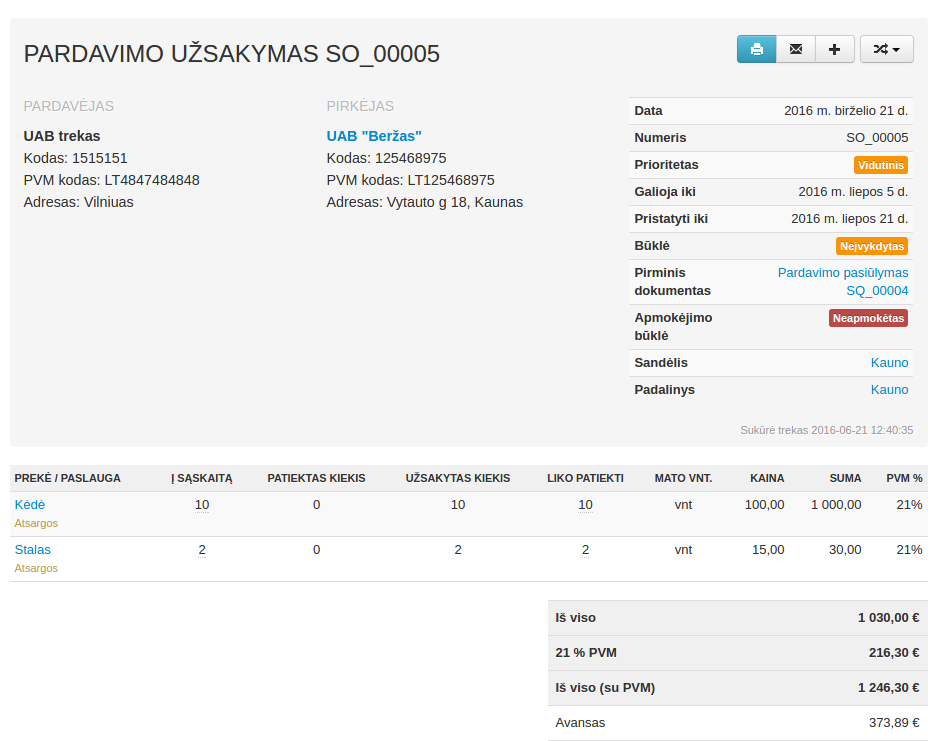Click Kauno link in Padalinys row
This screenshot has width=933, height=741.
pyautogui.click(x=889, y=390)
